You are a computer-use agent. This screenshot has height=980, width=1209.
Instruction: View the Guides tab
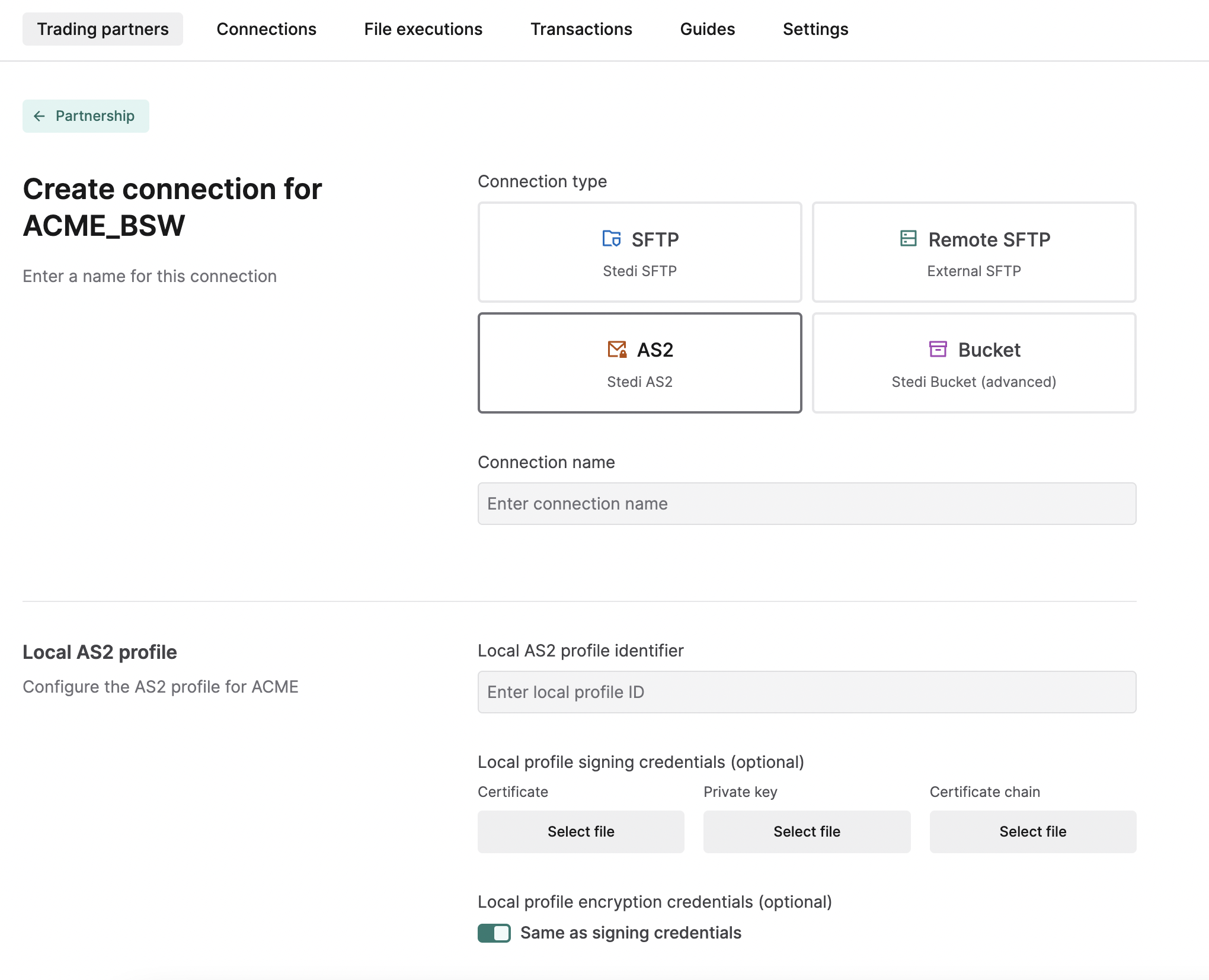pyautogui.click(x=708, y=29)
